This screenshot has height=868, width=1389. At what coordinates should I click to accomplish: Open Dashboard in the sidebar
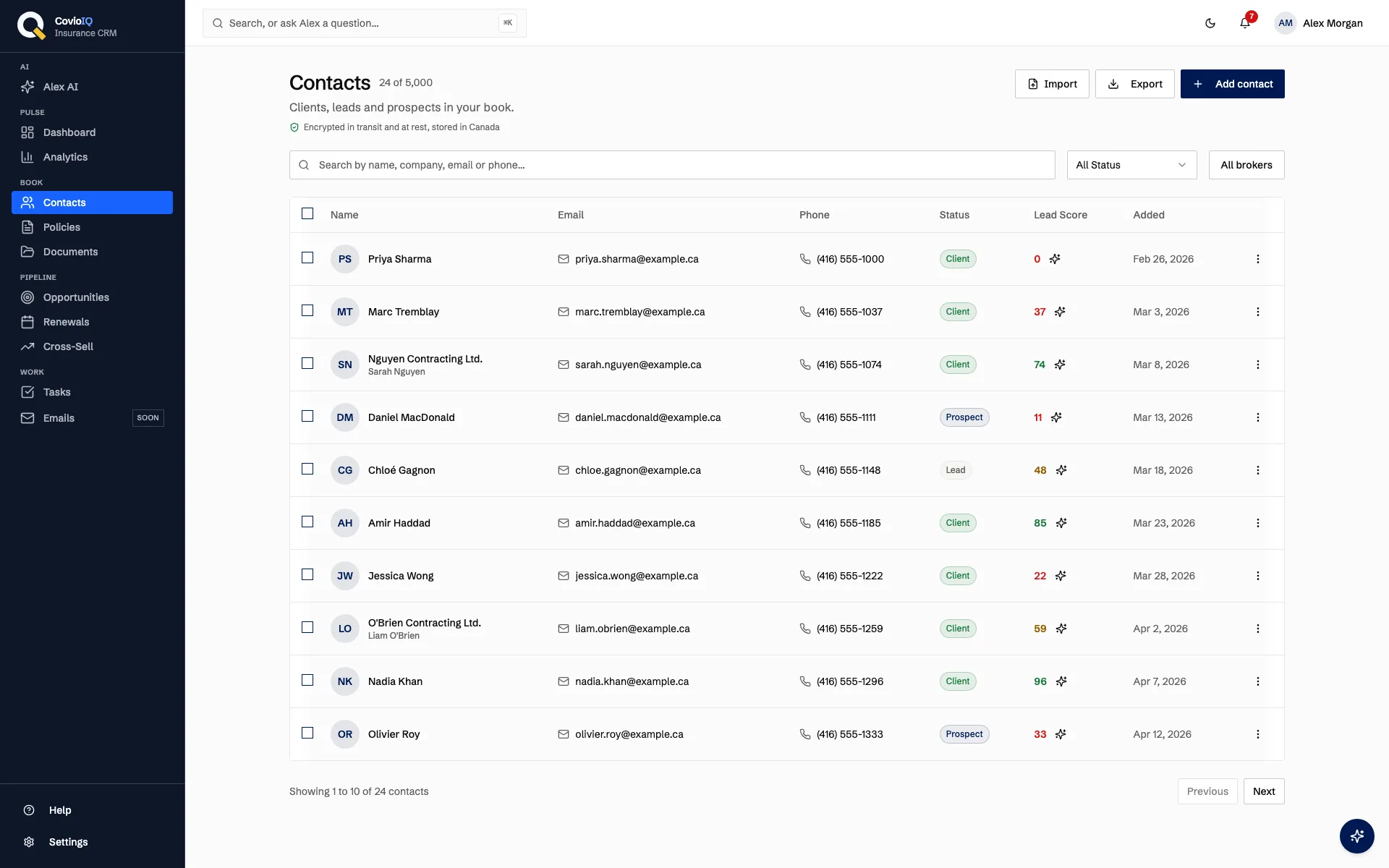(92, 132)
